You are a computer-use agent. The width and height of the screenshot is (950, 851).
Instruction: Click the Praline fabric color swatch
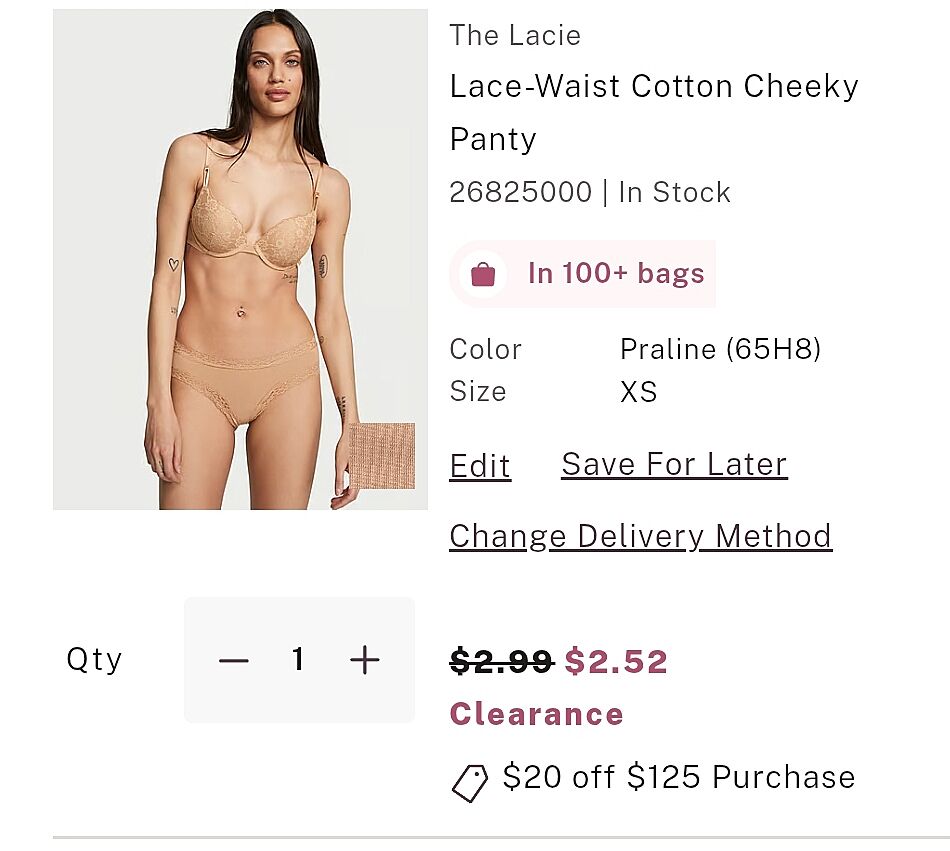381,456
